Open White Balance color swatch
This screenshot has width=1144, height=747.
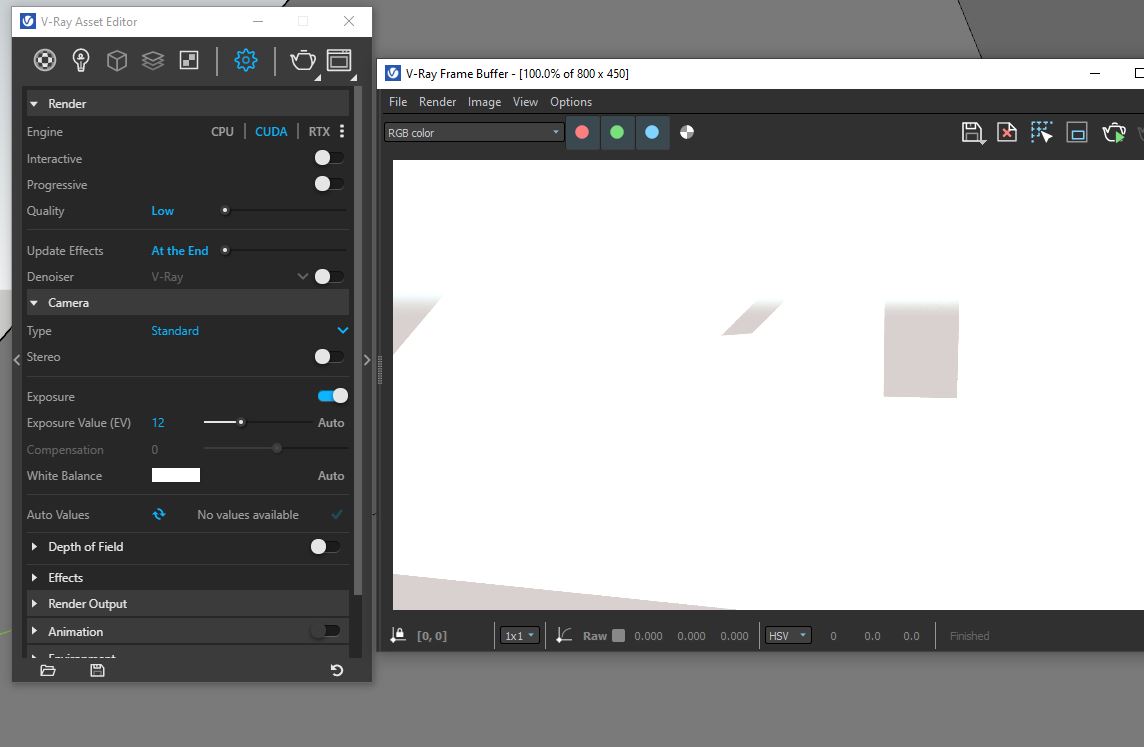[x=176, y=476]
